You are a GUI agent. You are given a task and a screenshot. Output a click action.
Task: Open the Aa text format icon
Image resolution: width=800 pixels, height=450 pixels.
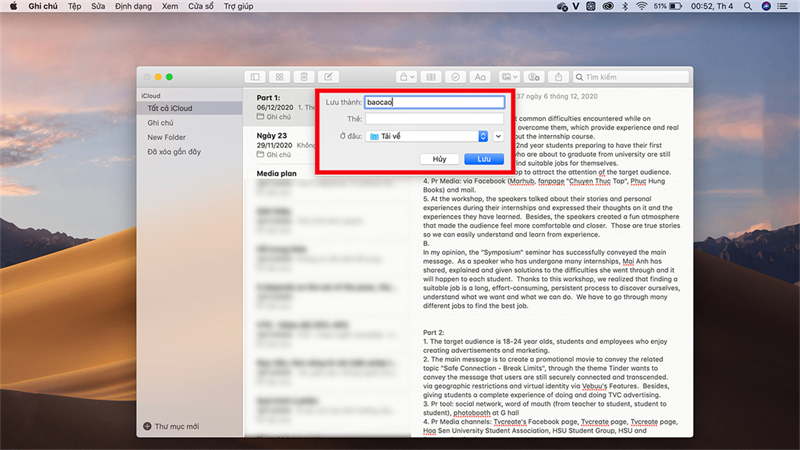click(x=480, y=76)
